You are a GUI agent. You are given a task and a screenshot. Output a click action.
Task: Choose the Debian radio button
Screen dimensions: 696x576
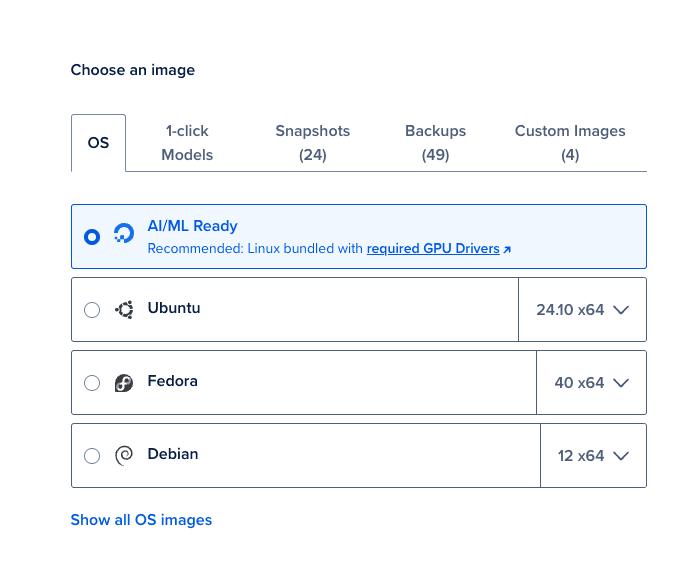click(x=92, y=456)
